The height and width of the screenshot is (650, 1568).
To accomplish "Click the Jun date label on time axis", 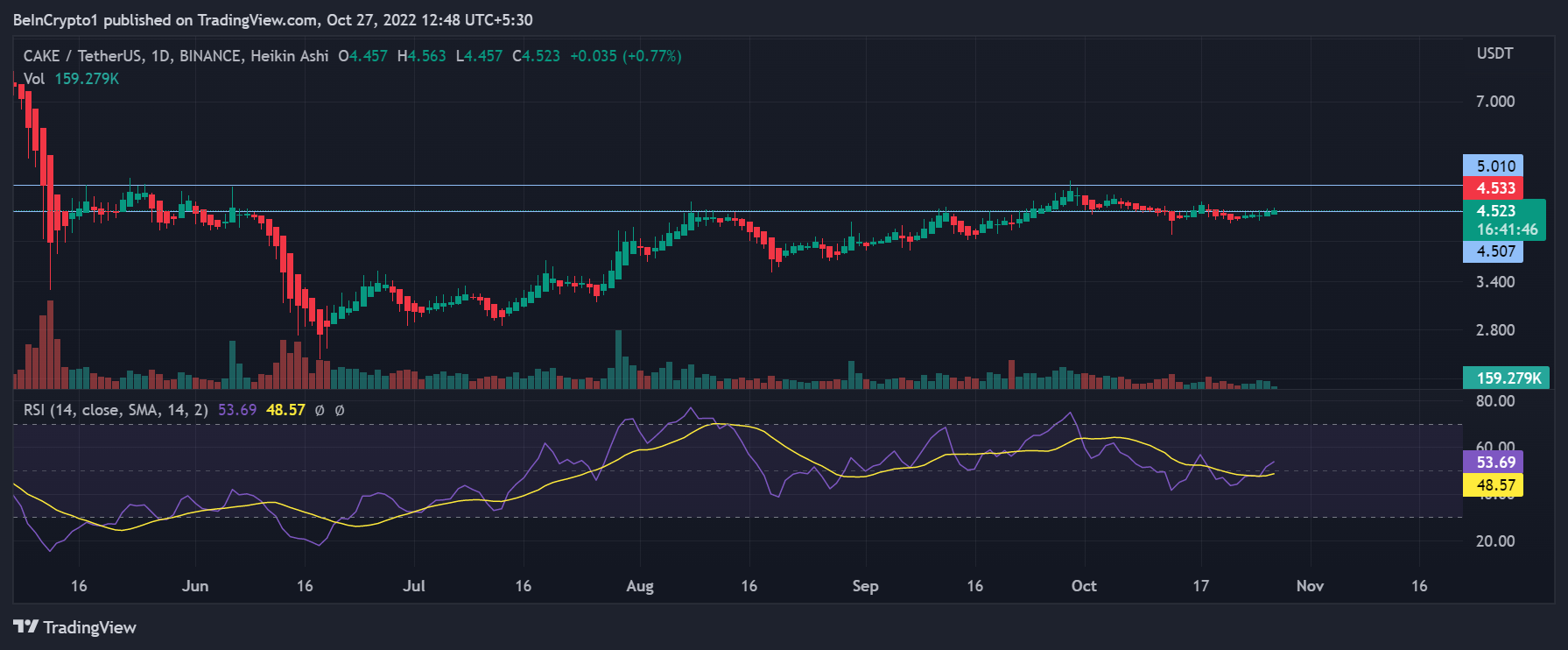I will coord(195,586).
